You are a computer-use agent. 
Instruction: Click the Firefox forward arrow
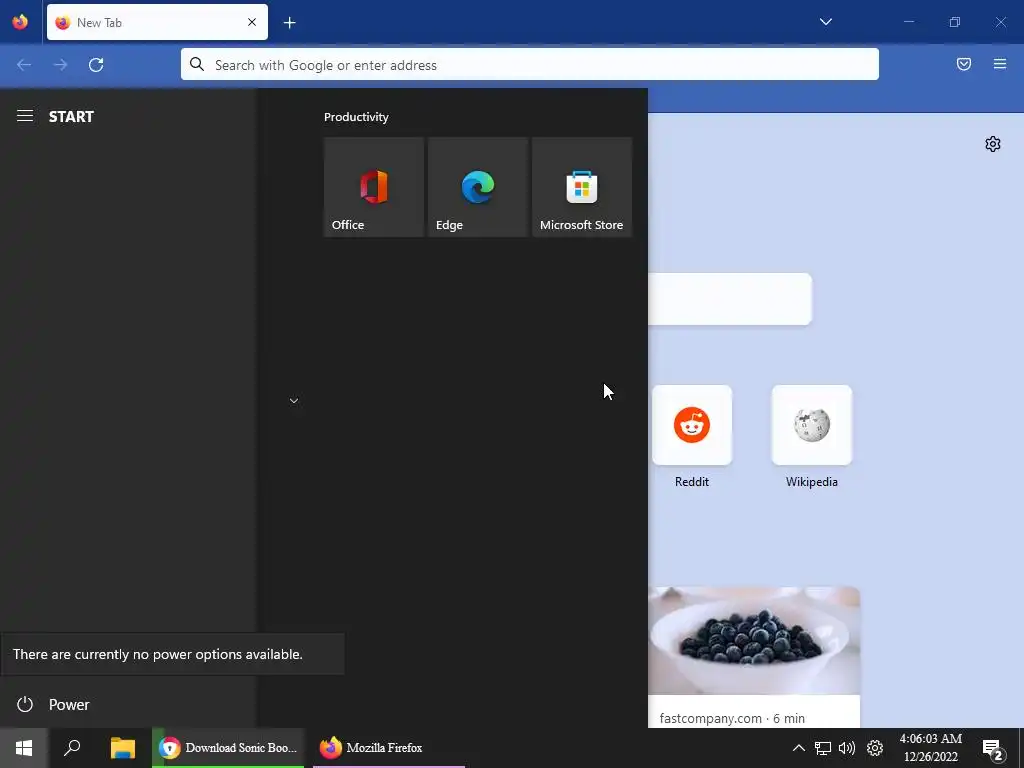pyautogui.click(x=60, y=65)
